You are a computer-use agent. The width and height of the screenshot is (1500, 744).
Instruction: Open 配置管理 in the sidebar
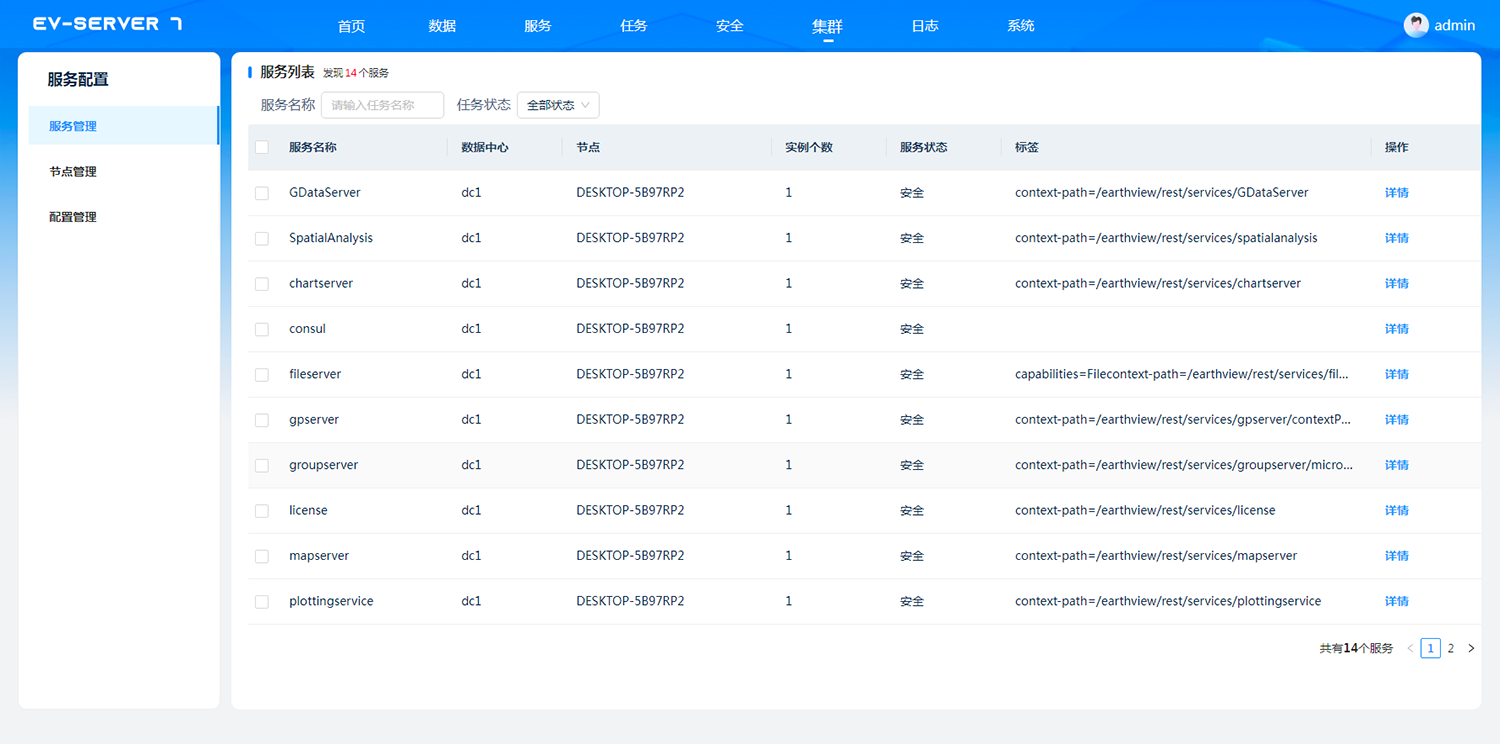pos(73,217)
